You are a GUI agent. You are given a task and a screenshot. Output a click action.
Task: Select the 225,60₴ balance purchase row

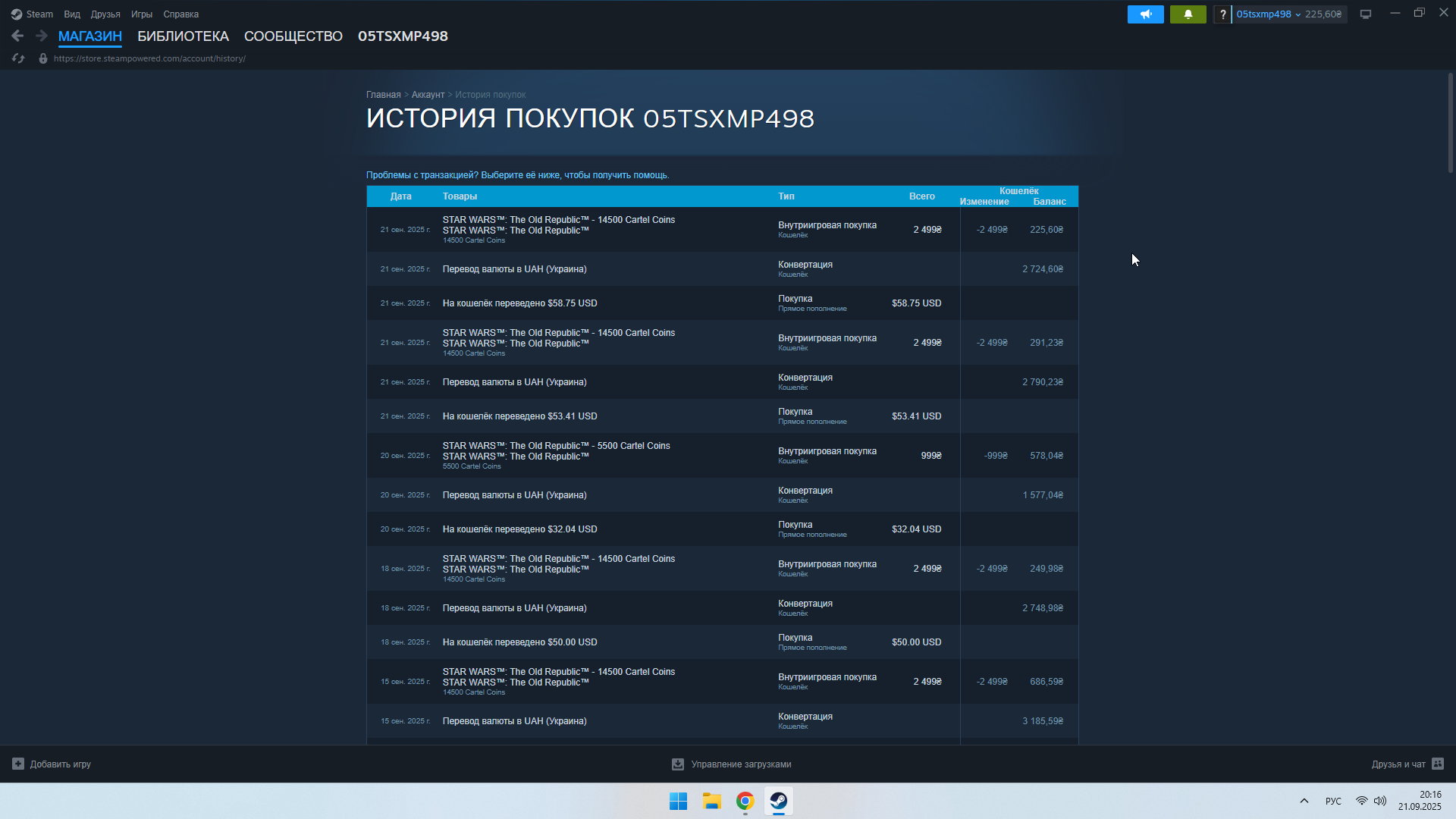click(x=722, y=230)
